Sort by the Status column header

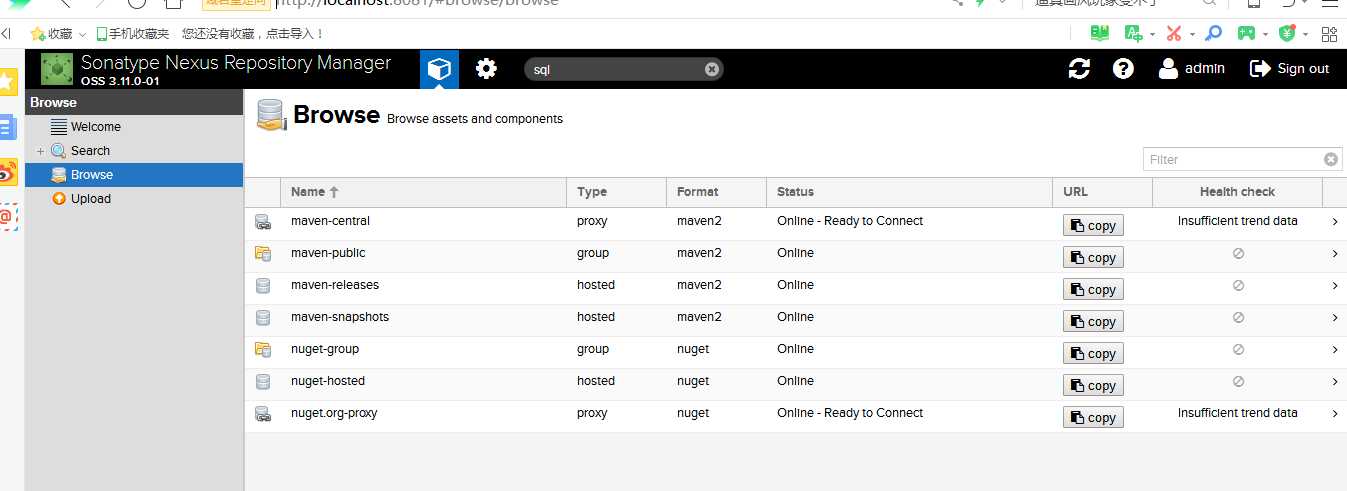[x=909, y=192]
